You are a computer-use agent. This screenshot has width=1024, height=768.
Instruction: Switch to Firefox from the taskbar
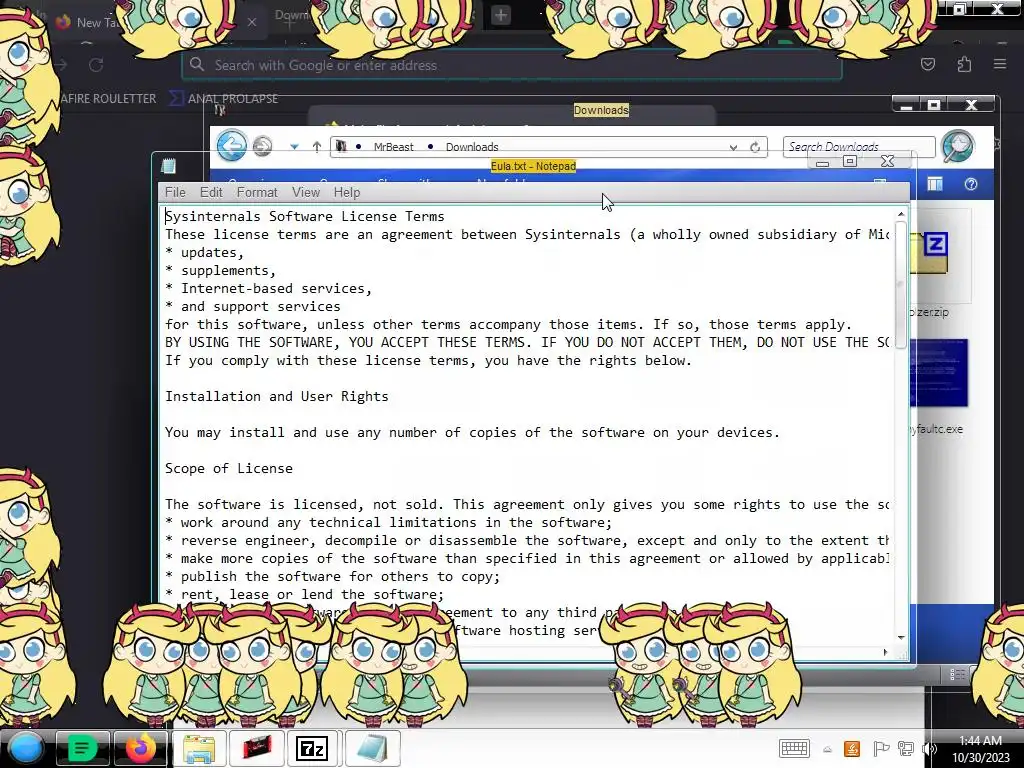(x=140, y=748)
